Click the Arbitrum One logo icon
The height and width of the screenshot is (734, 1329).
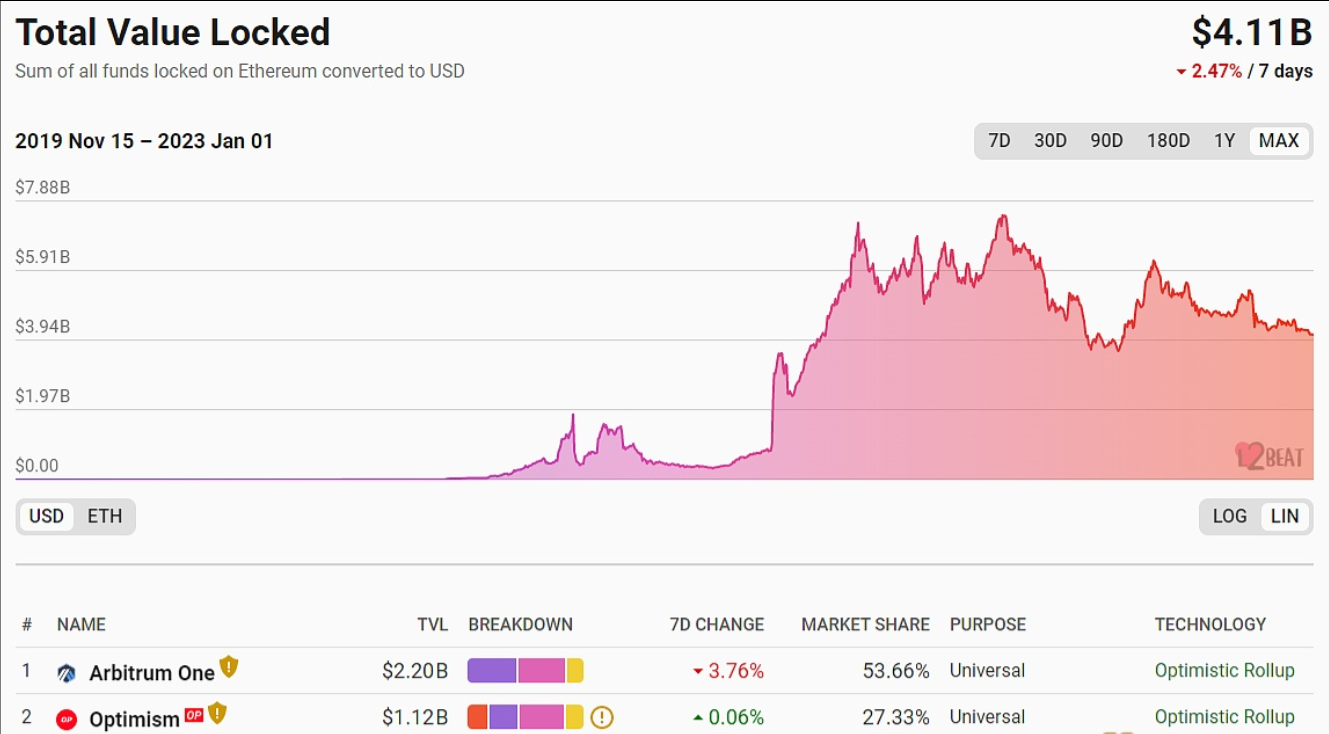(x=67, y=673)
